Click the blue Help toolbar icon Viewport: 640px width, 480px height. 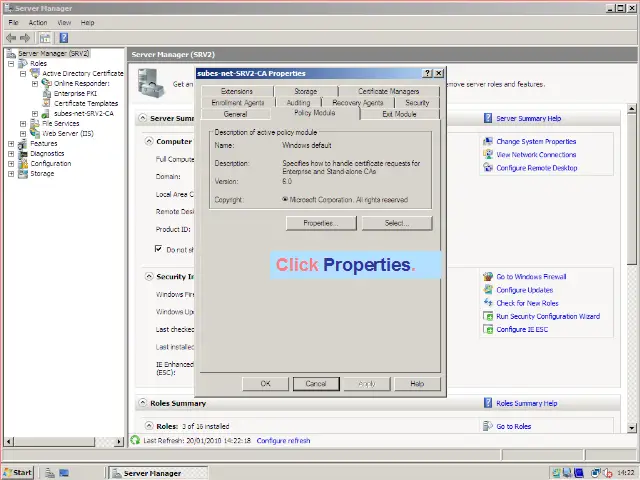(64, 38)
